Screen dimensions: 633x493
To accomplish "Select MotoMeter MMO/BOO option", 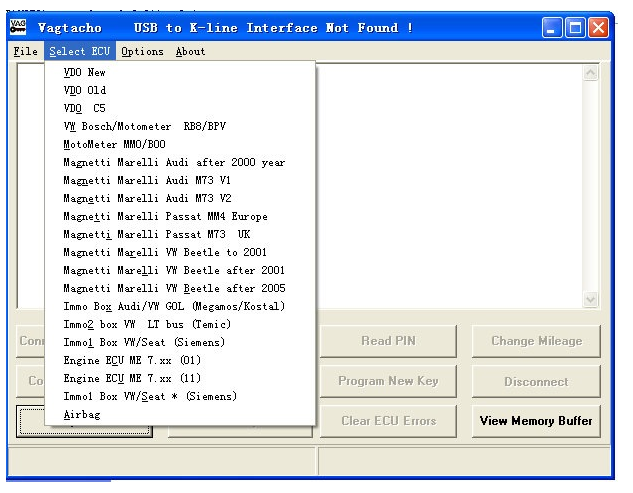I will [x=112, y=144].
